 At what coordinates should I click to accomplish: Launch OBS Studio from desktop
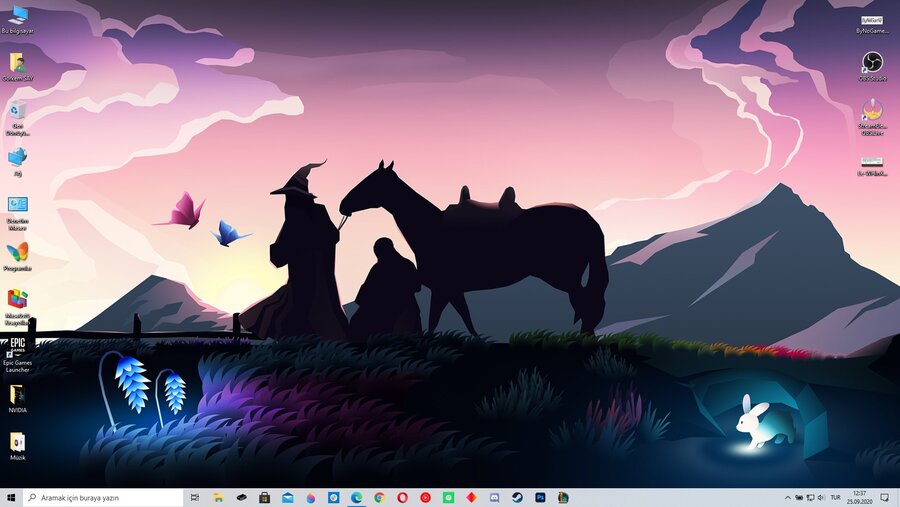pyautogui.click(x=872, y=67)
